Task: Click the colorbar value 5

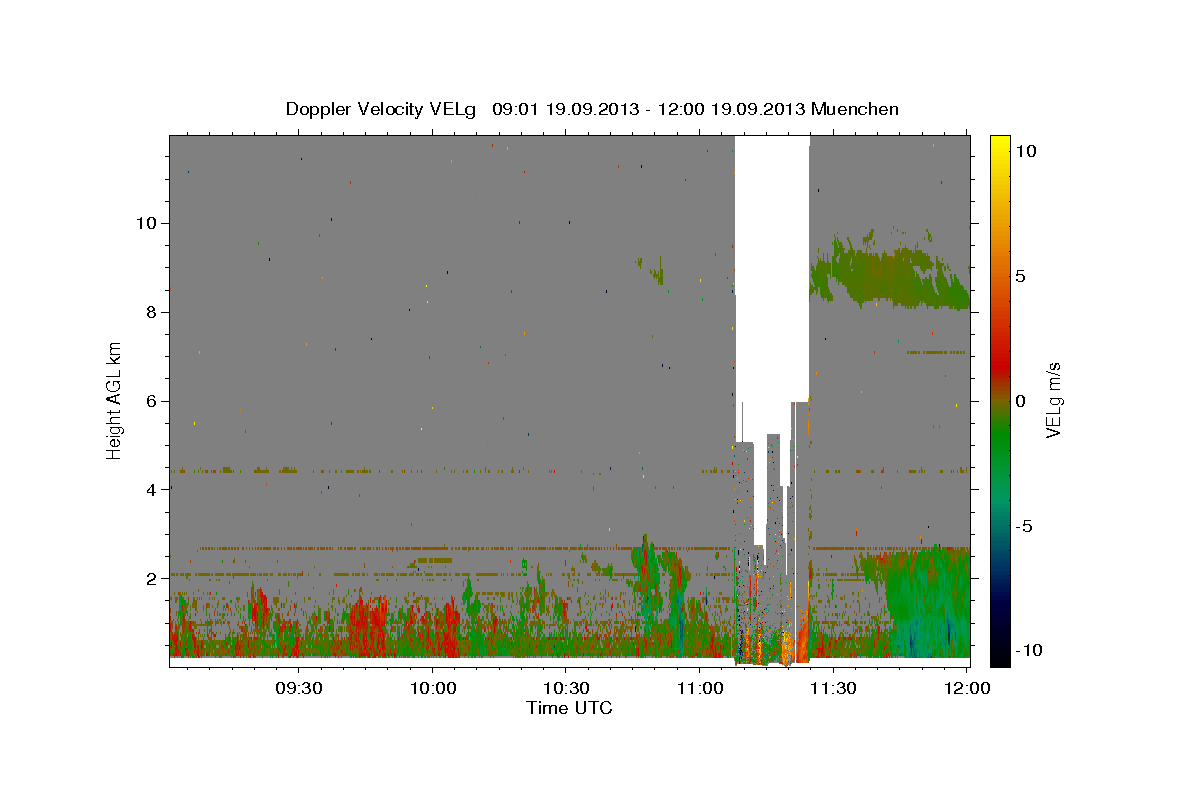Action: click(1020, 276)
